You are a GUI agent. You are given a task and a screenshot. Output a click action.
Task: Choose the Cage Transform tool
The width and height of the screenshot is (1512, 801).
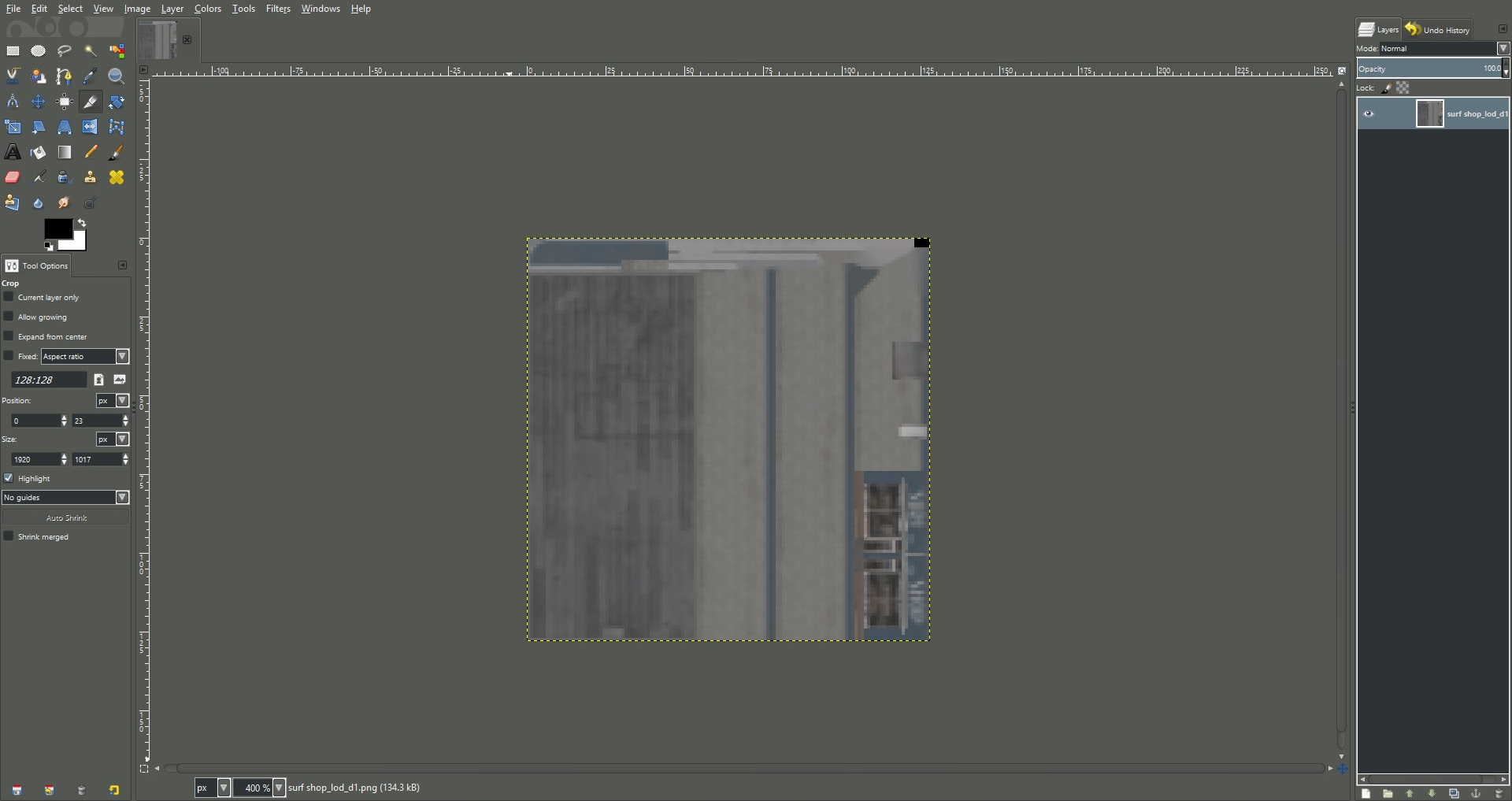pyautogui.click(x=117, y=127)
